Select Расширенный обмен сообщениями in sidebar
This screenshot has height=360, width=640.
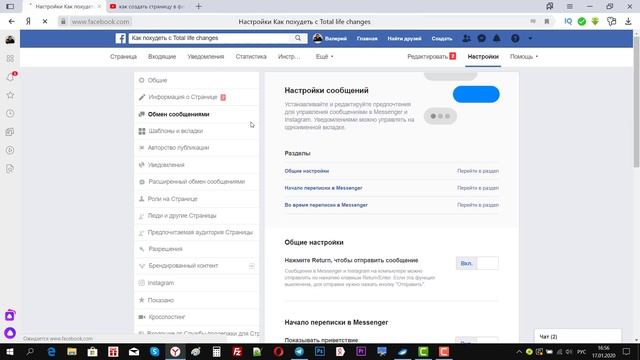[x=197, y=182]
